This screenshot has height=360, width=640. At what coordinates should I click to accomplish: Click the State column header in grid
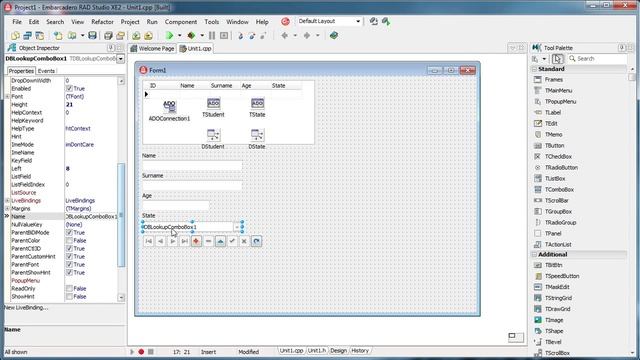point(278,86)
